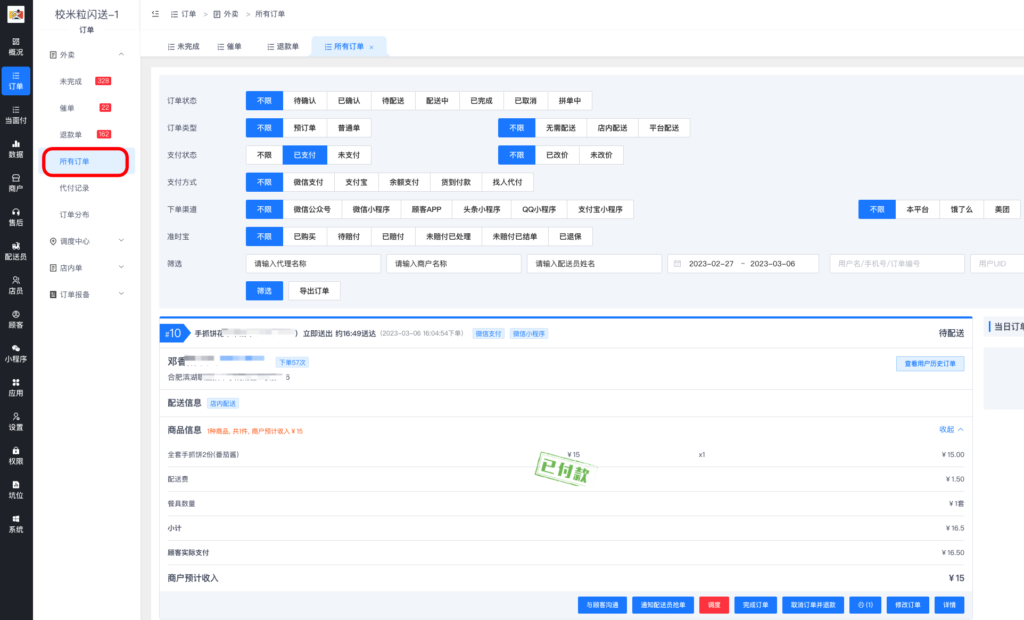Choose 未支付 in 支付状态 filter
This screenshot has height=620, width=1024.
click(x=348, y=155)
